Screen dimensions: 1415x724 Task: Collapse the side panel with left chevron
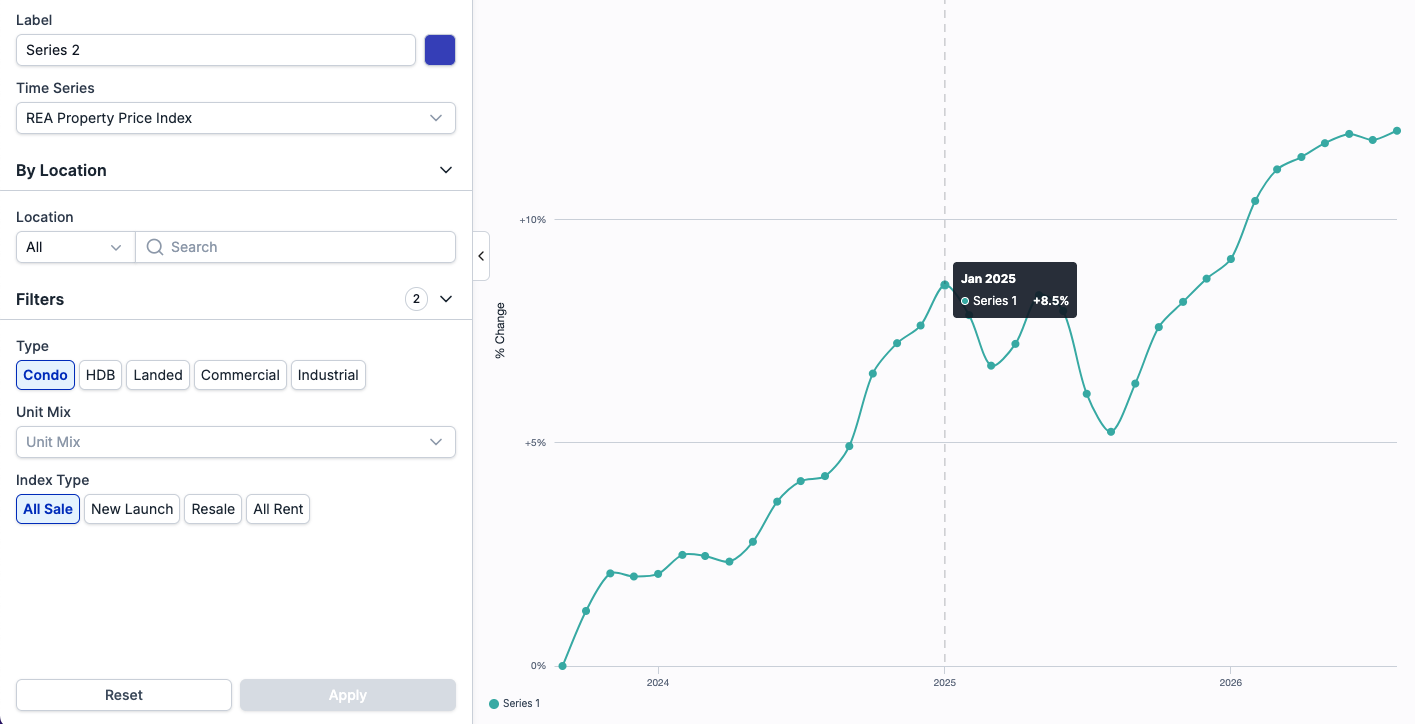point(481,256)
